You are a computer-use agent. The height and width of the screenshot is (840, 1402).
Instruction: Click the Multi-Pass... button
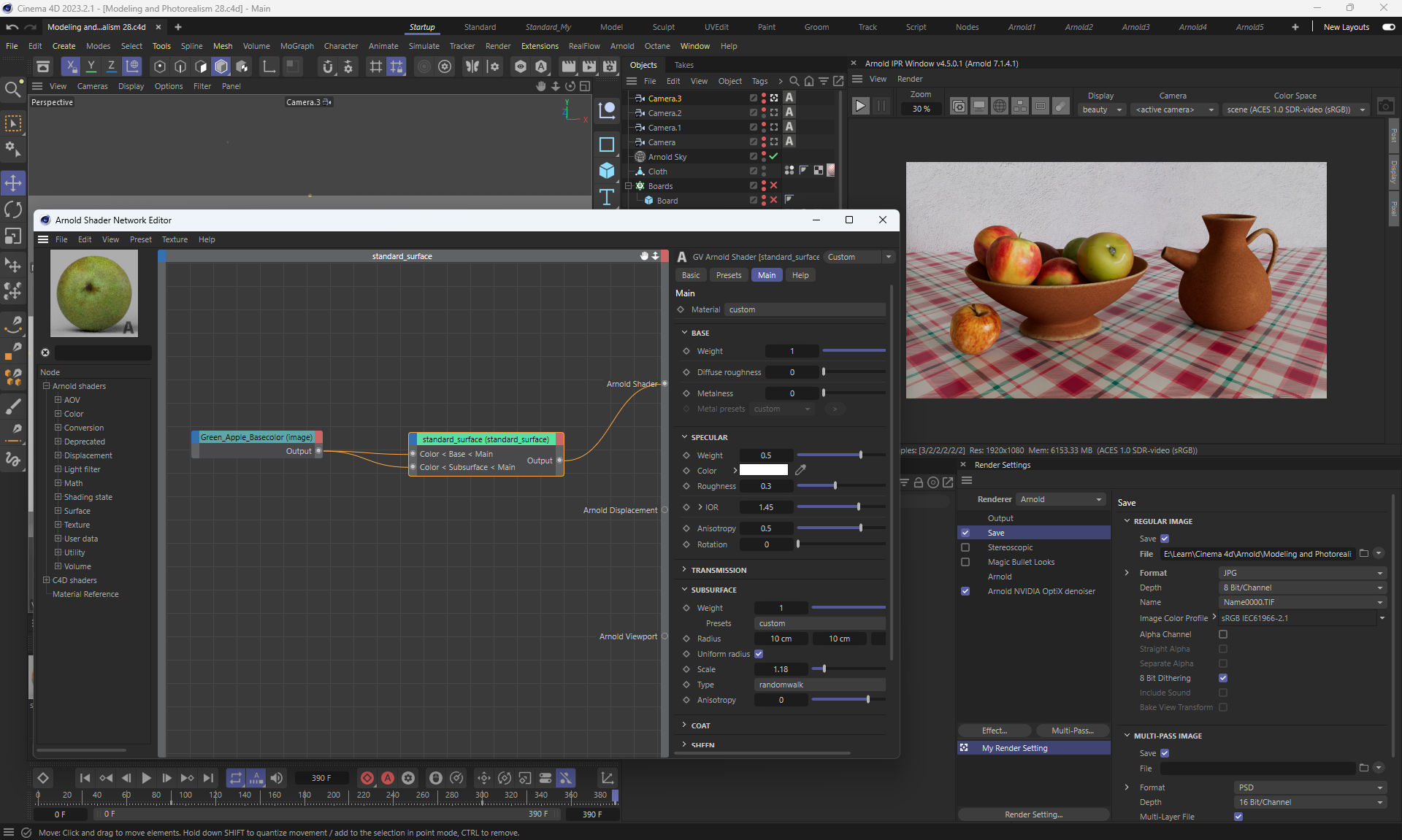(1072, 731)
